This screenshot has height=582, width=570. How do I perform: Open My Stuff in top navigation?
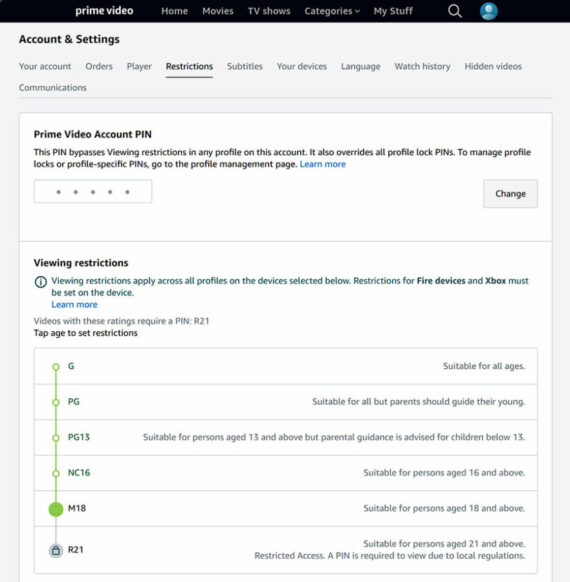point(393,11)
